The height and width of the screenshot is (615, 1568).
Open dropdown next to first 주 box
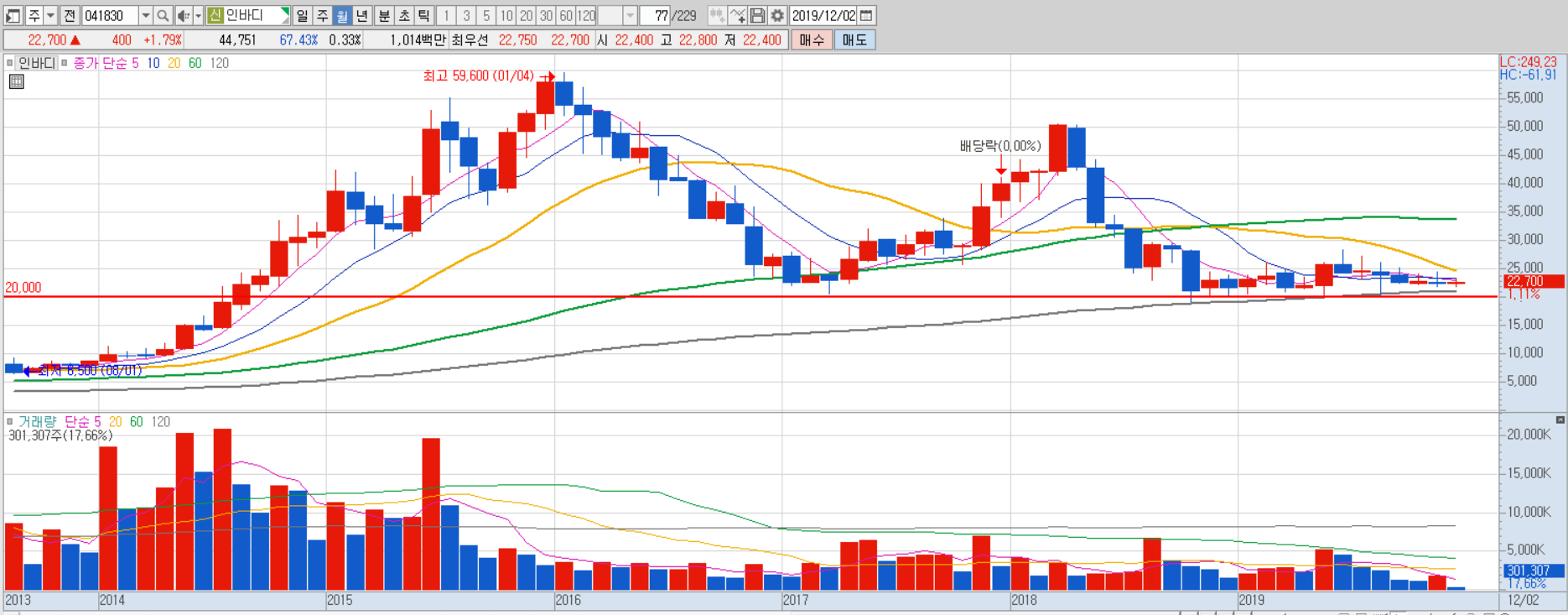[x=50, y=15]
